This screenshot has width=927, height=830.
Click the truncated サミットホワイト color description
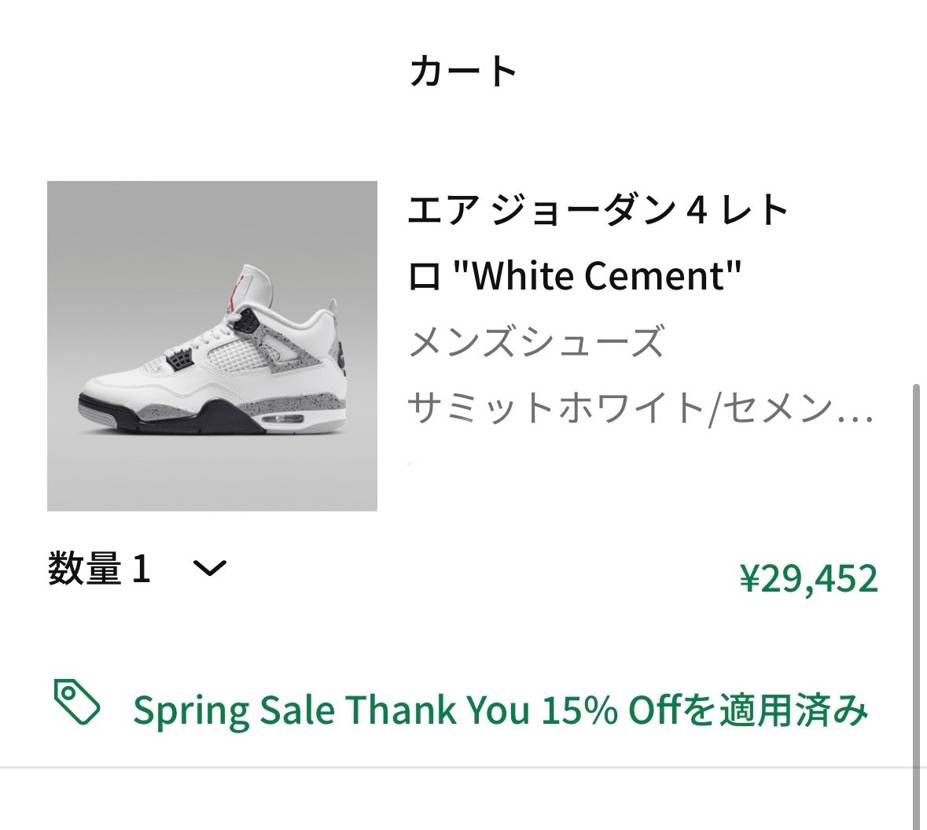point(640,408)
